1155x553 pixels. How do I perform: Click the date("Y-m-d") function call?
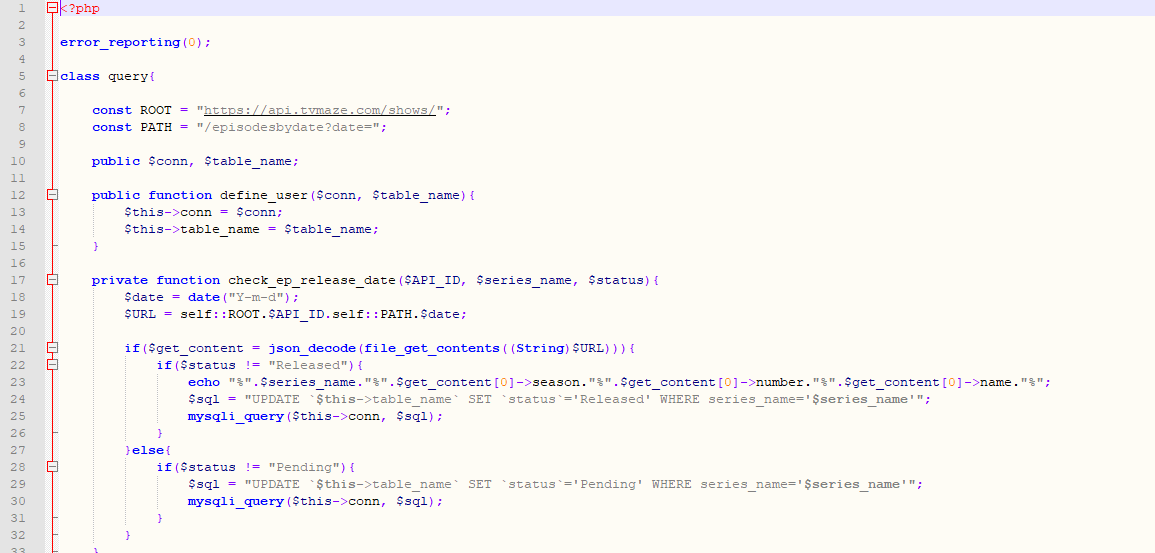pos(242,297)
